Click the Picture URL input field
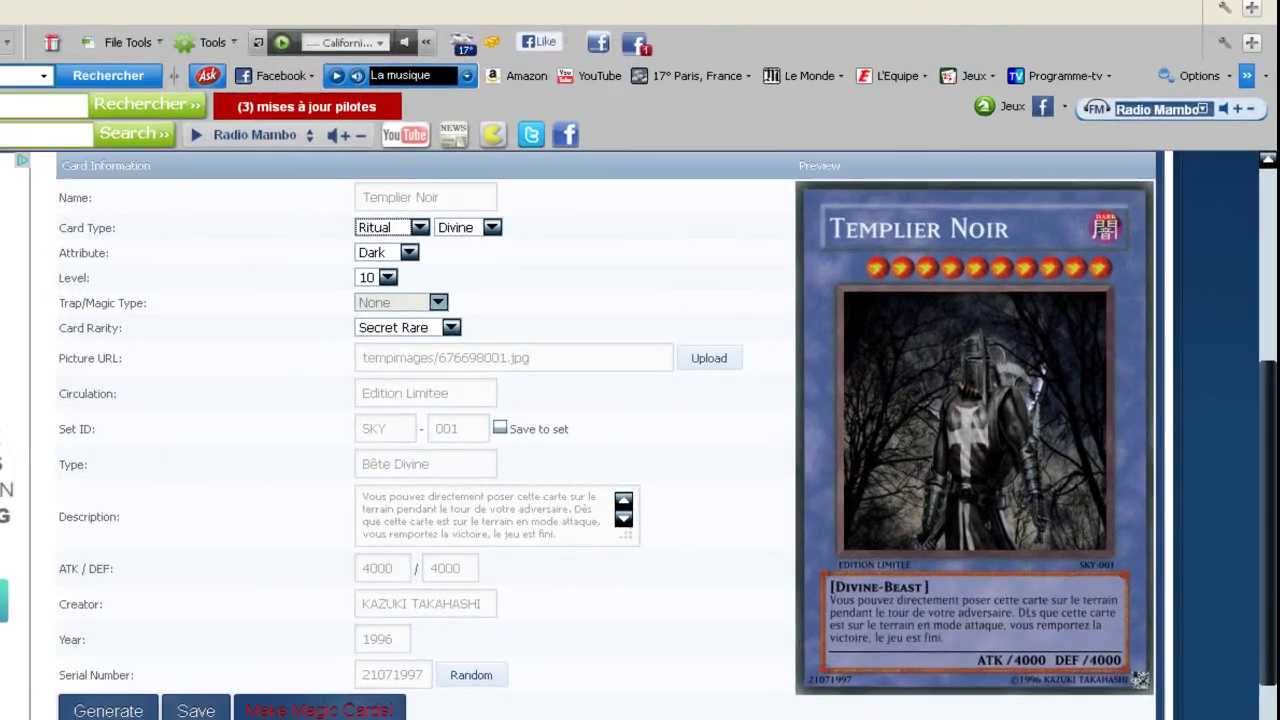Image resolution: width=1280 pixels, height=720 pixels. (x=514, y=358)
